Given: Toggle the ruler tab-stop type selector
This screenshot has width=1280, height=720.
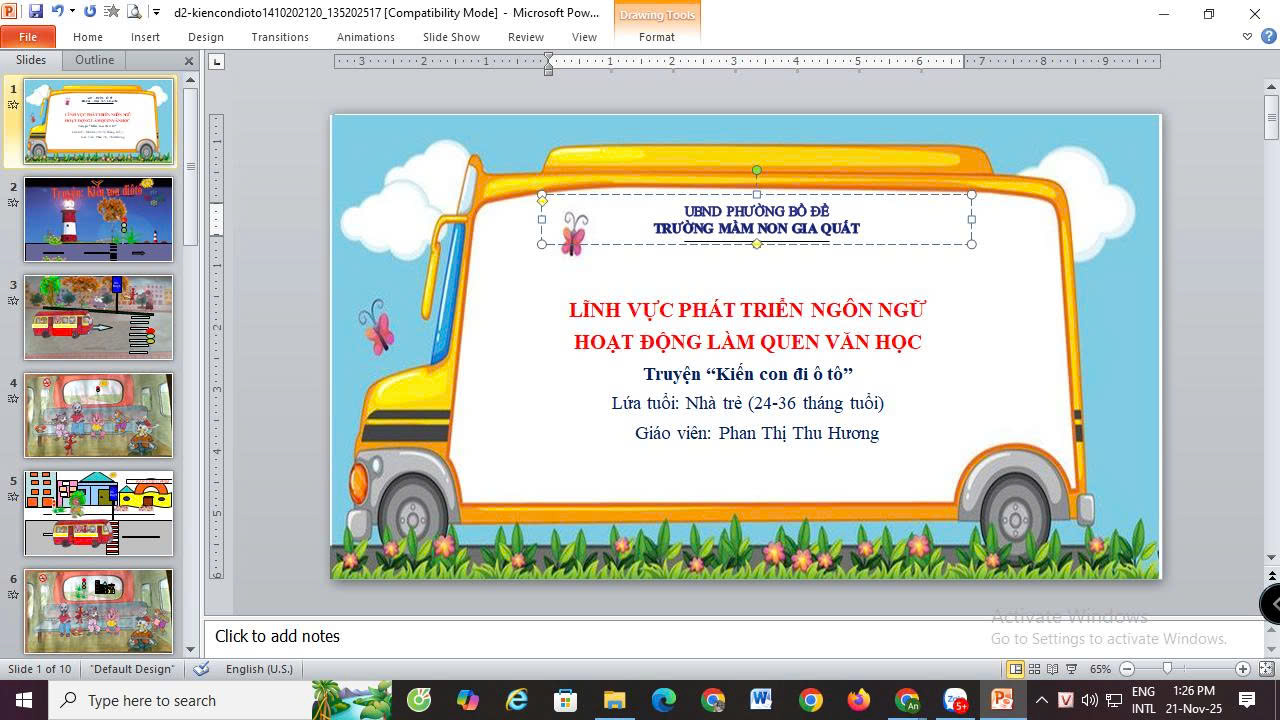Looking at the screenshot, I should pos(217,62).
